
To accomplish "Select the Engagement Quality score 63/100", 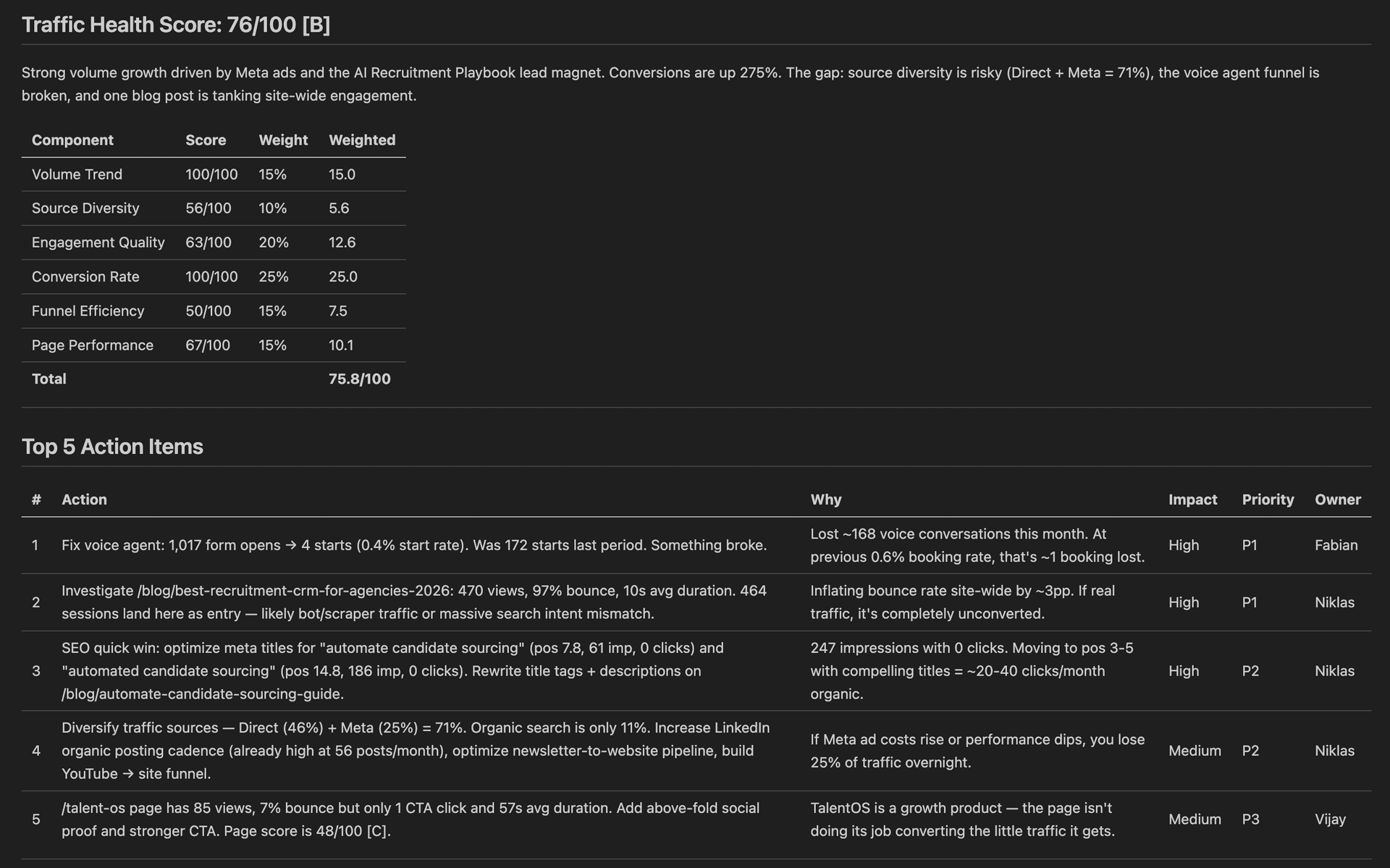I will coord(209,242).
